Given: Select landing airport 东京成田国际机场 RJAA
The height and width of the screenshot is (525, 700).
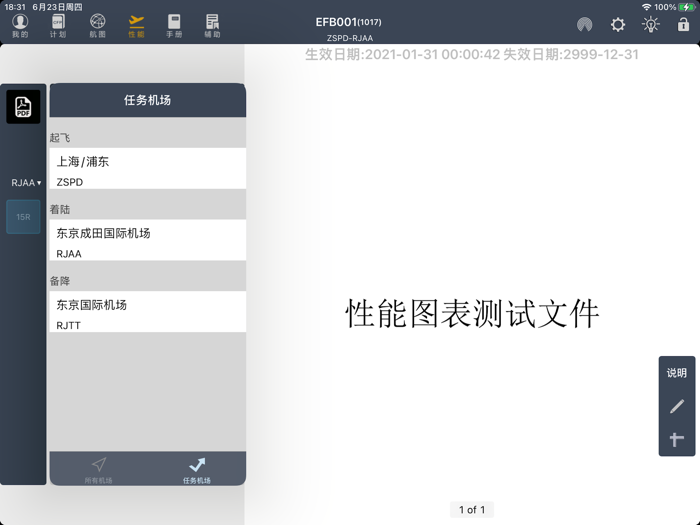Looking at the screenshot, I should 148,240.
